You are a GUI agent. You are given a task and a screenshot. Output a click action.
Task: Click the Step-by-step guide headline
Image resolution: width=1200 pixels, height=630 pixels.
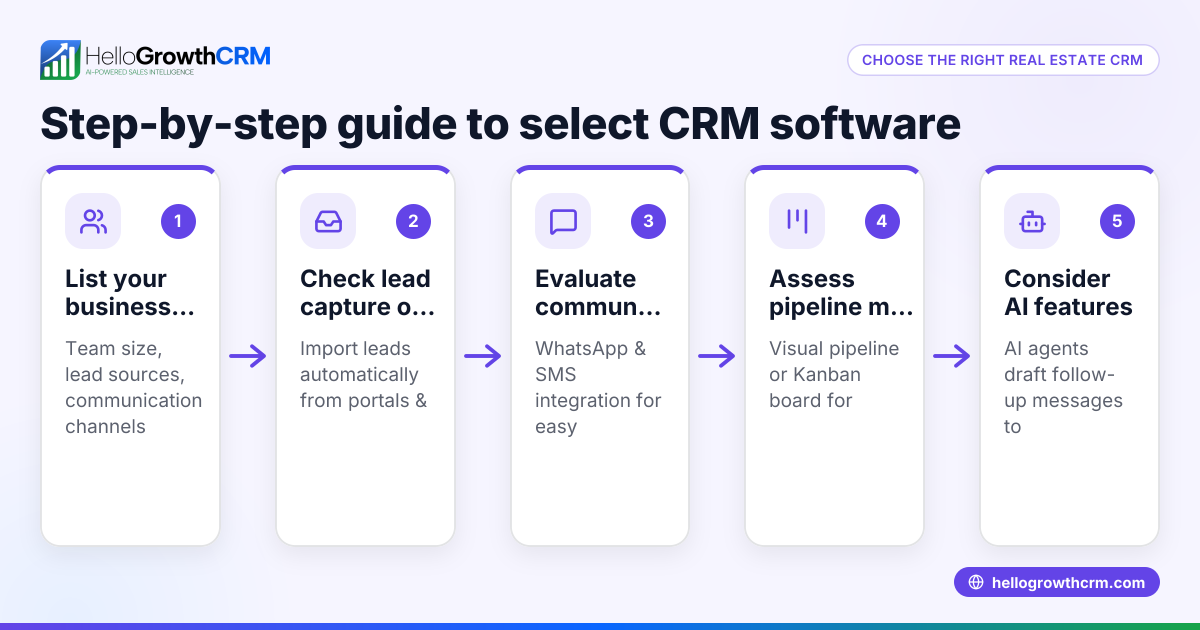pyautogui.click(x=500, y=124)
